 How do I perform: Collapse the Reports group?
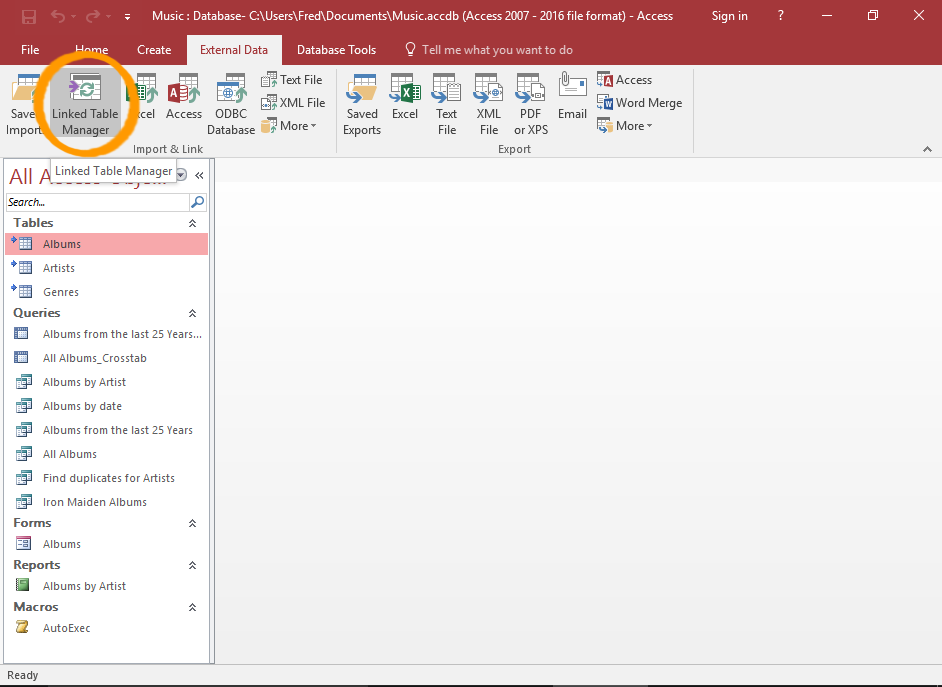192,566
